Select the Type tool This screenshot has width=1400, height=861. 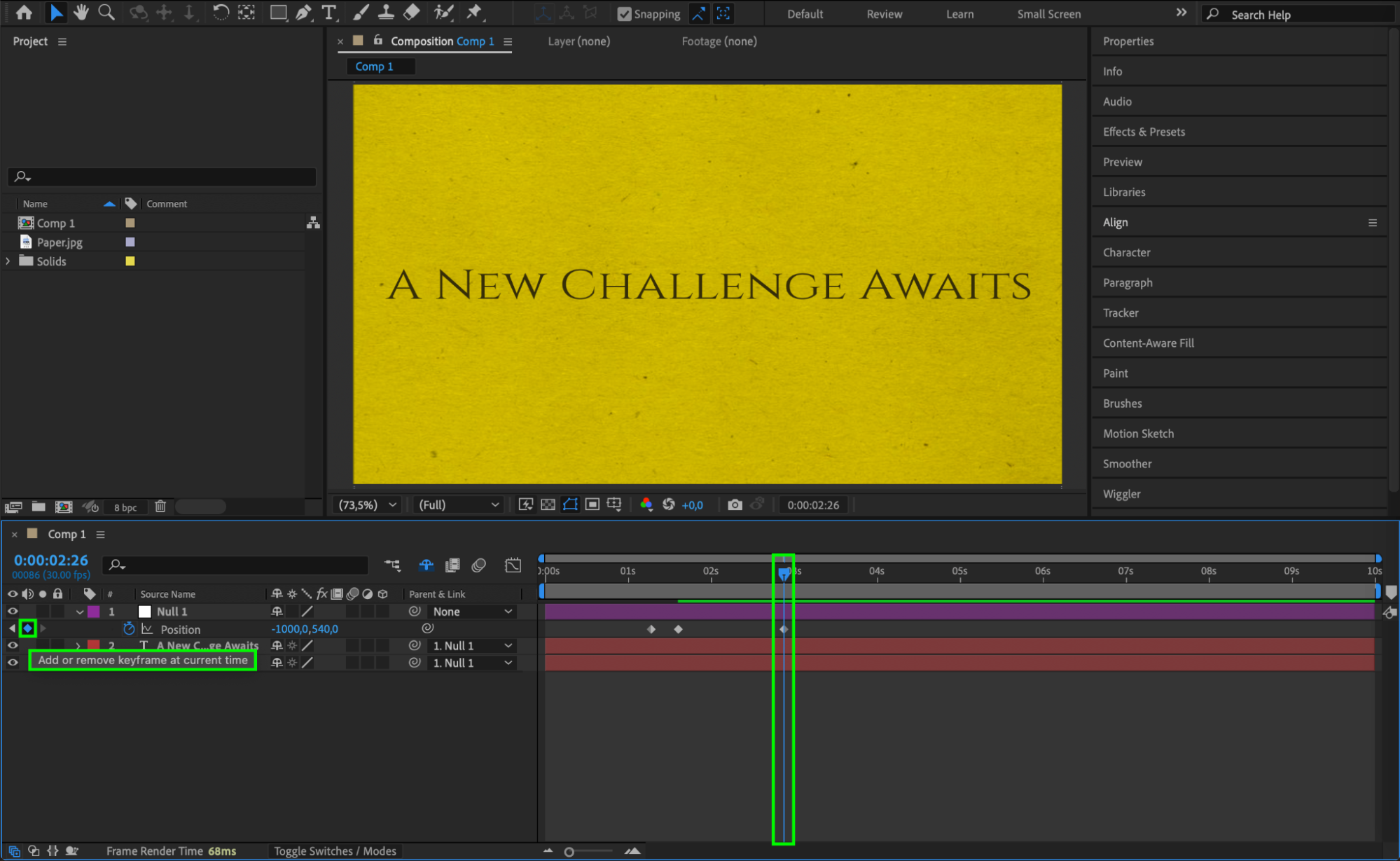pyautogui.click(x=328, y=12)
